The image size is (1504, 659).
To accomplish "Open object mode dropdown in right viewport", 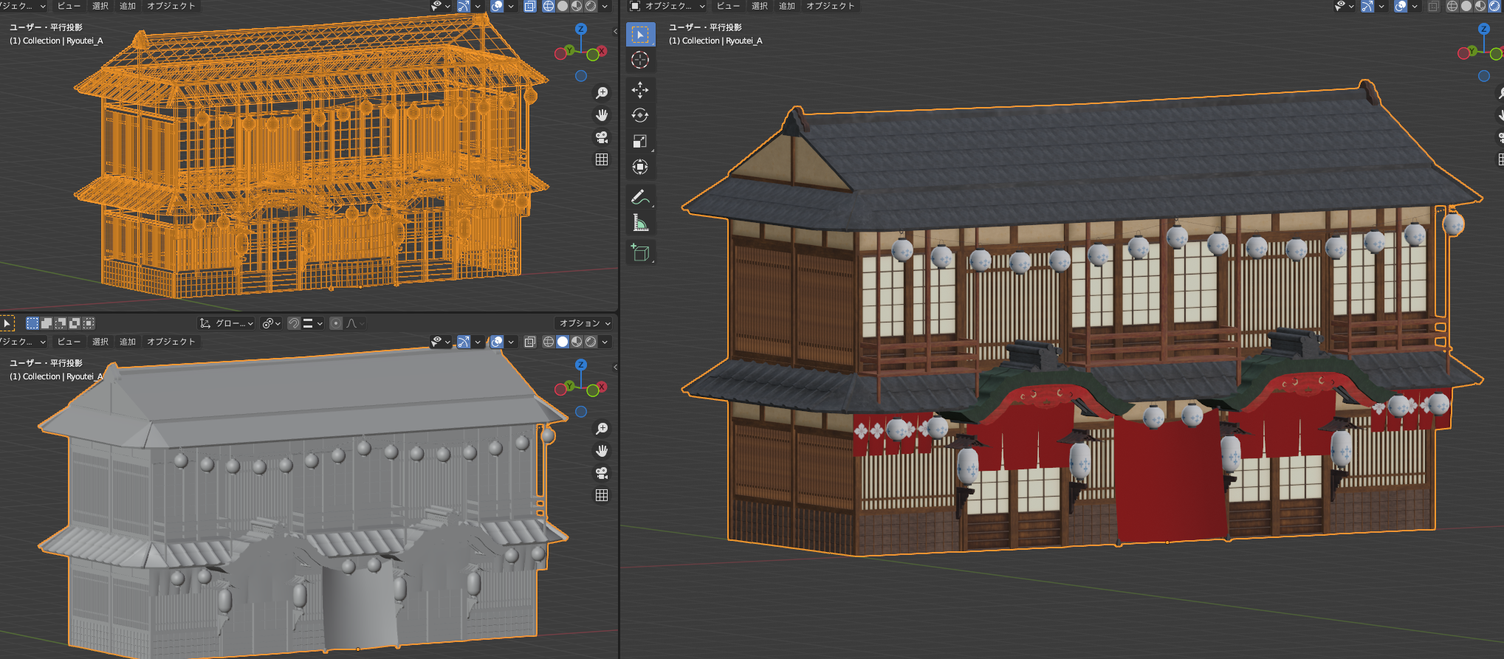I will 668,6.
